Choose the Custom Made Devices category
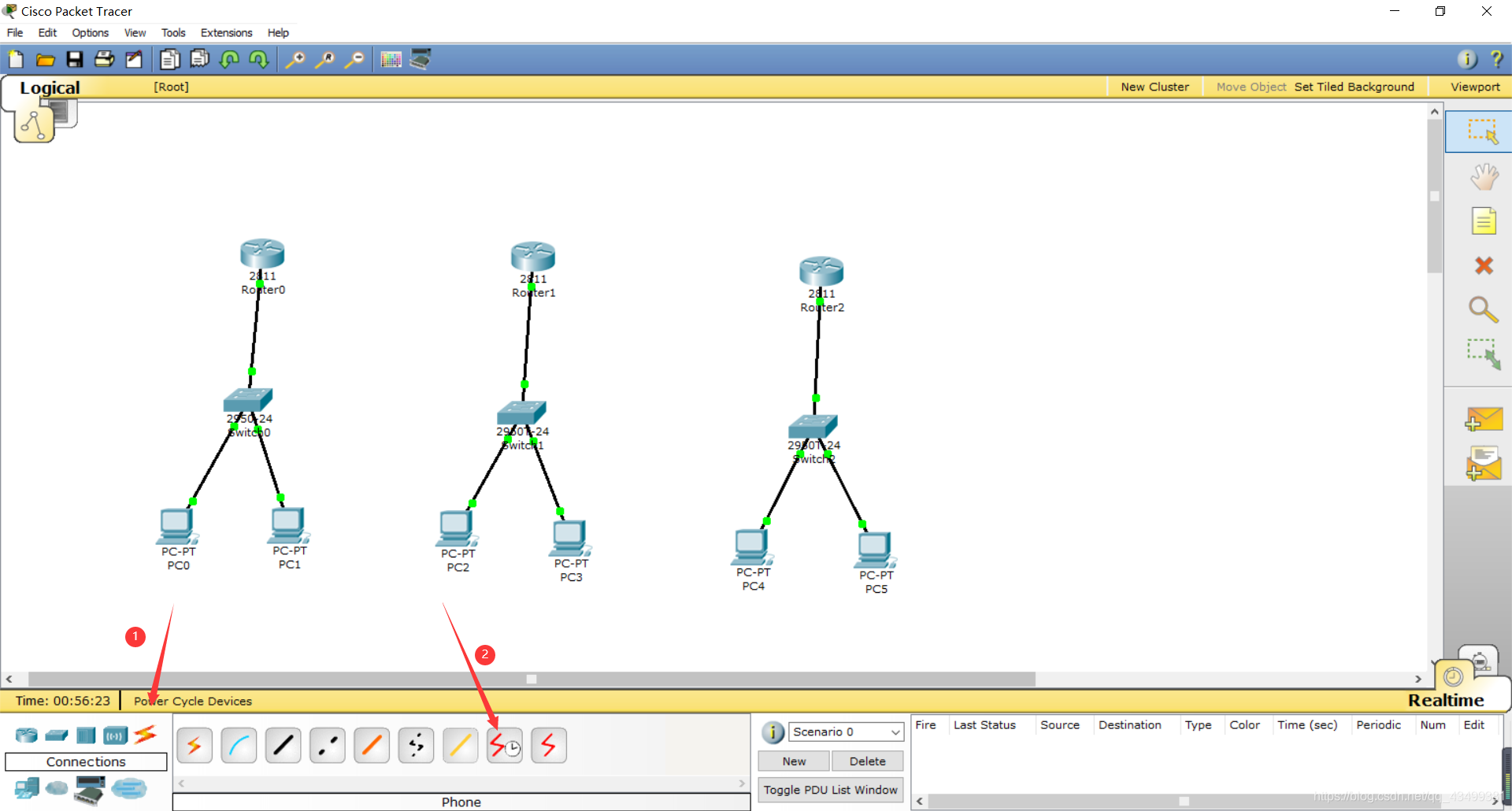This screenshot has width=1512, height=811. click(x=90, y=790)
